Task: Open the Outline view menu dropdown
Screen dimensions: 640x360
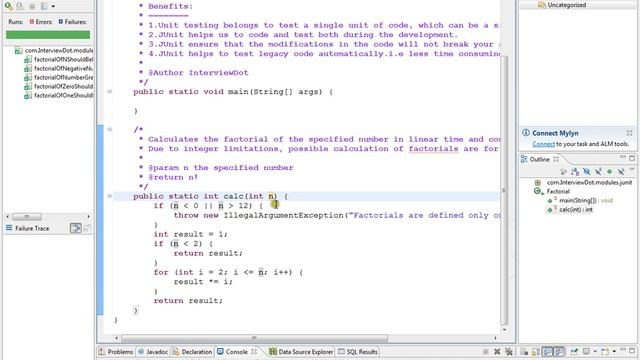Action: (632, 169)
